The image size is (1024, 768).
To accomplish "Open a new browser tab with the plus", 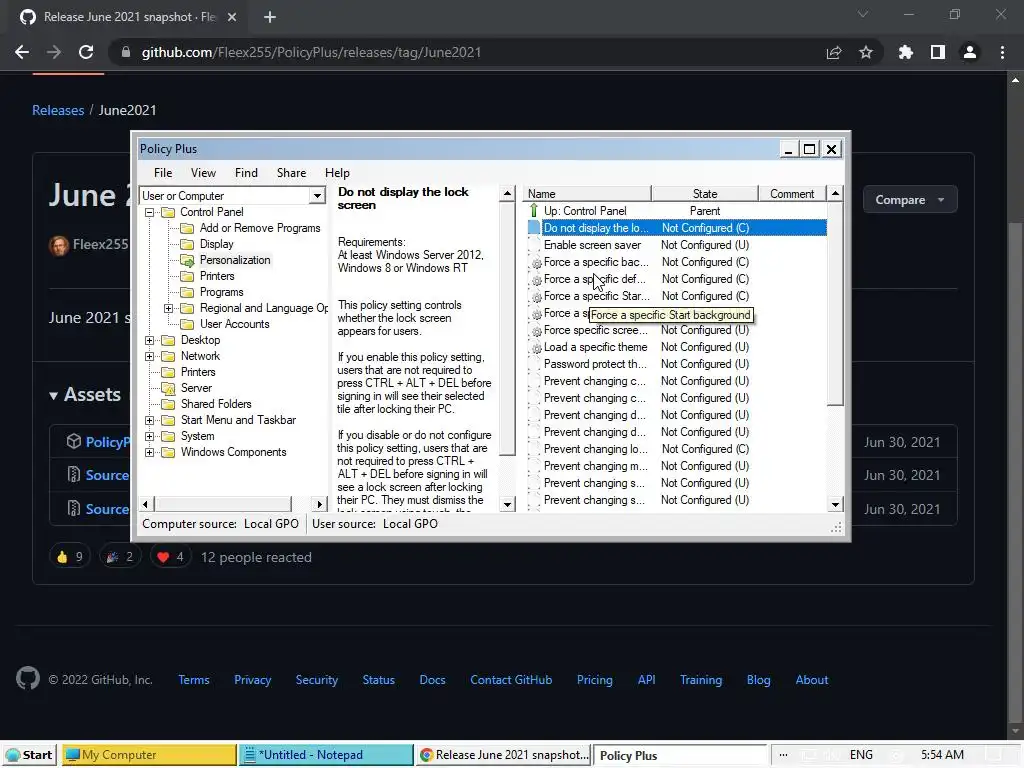I will pyautogui.click(x=270, y=17).
